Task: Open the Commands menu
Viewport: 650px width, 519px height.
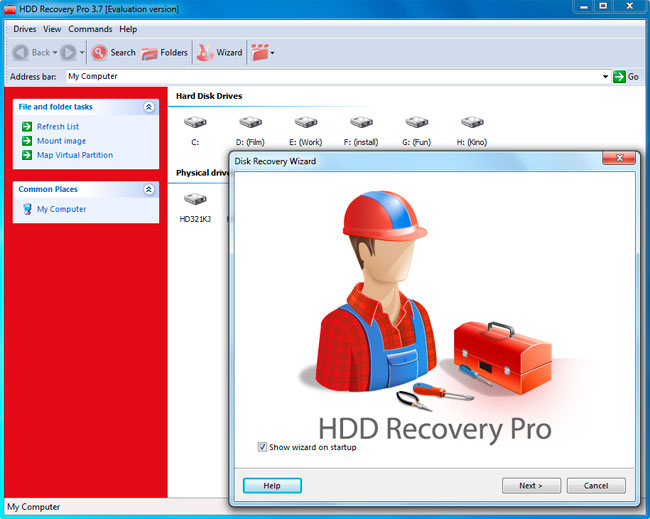Action: [x=90, y=29]
